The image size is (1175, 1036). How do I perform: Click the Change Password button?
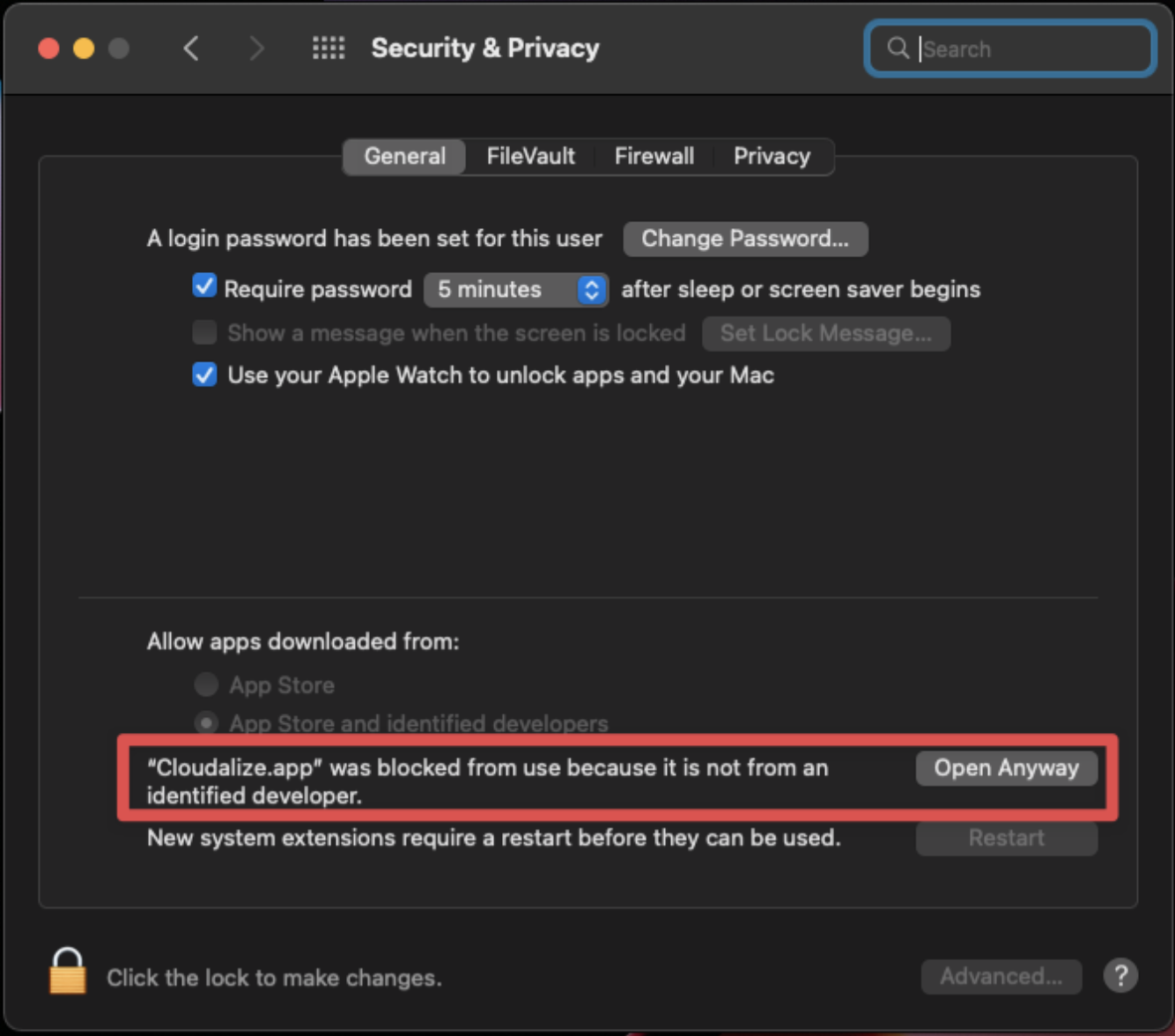coord(745,239)
